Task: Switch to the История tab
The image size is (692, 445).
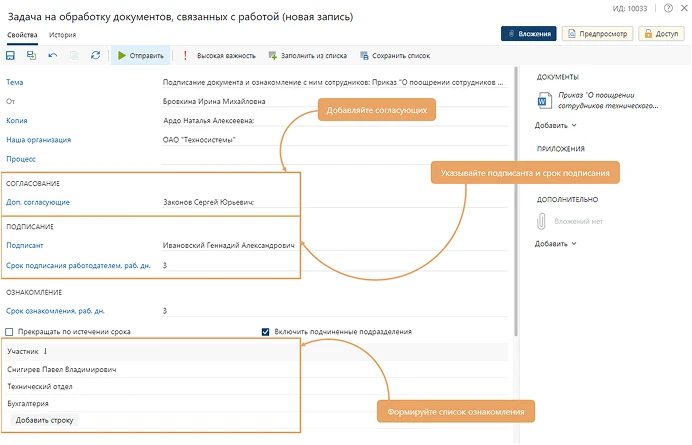Action: tap(63, 35)
